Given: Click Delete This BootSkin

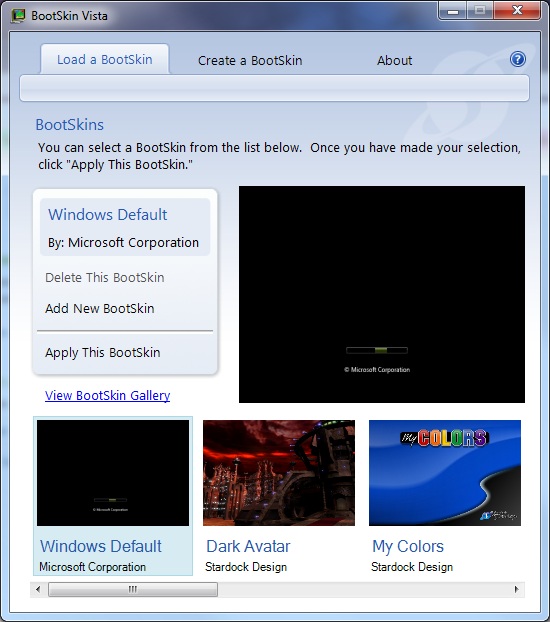Looking at the screenshot, I should [x=105, y=277].
